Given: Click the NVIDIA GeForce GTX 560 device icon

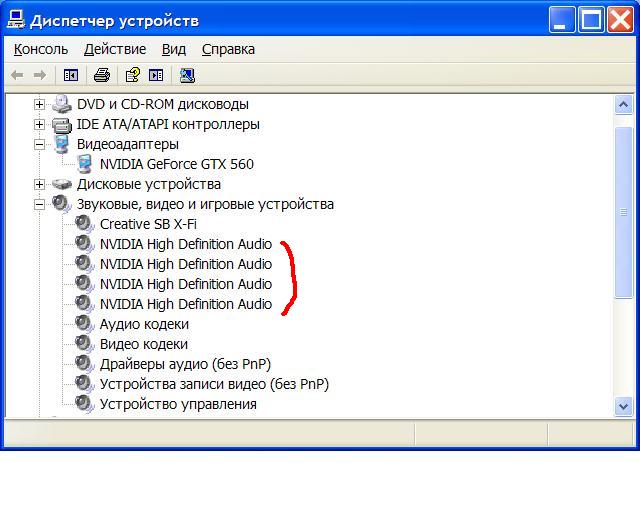Looking at the screenshot, I should point(85,164).
